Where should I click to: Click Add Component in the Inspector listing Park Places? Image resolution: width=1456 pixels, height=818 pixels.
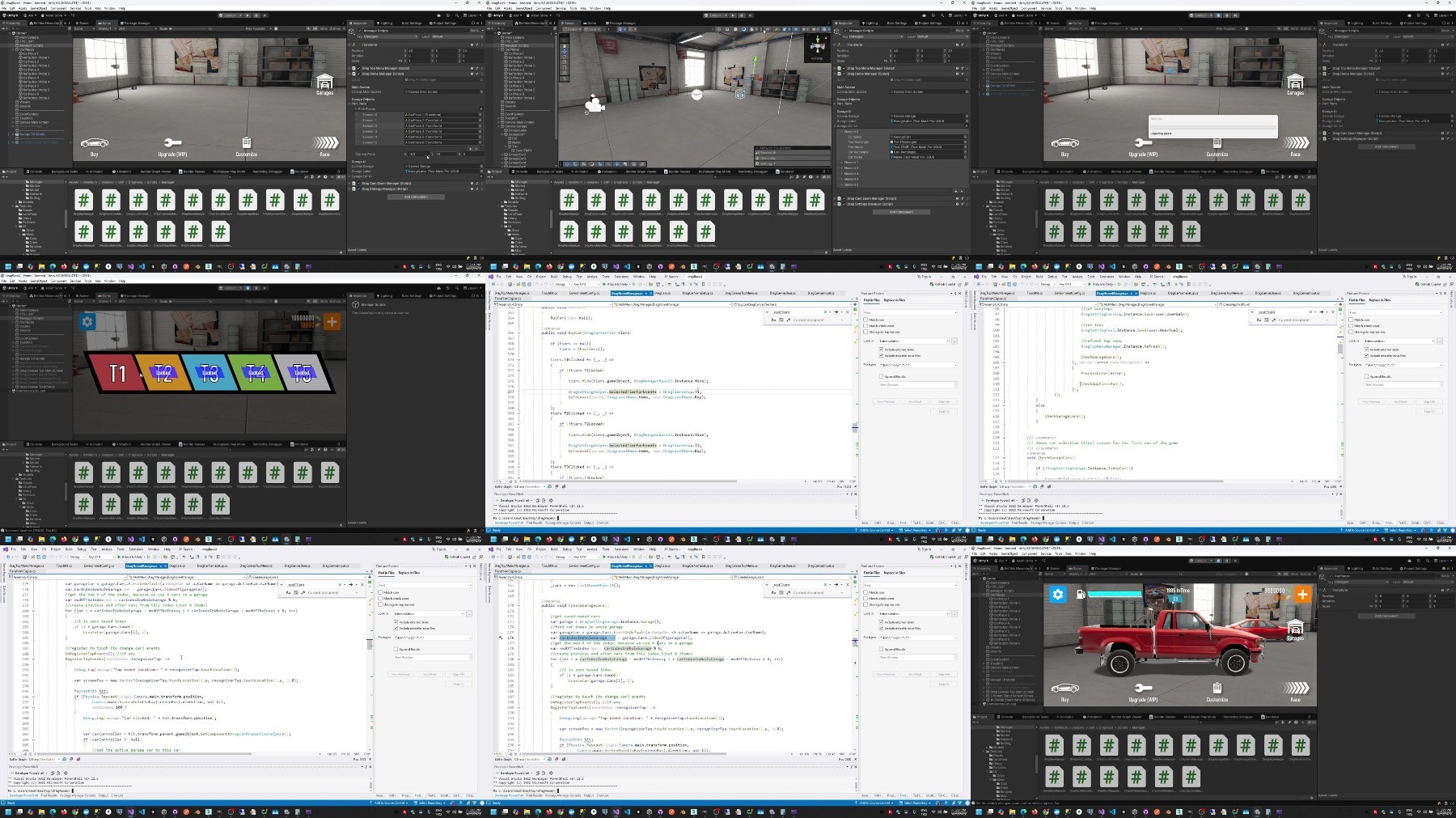tap(416, 197)
